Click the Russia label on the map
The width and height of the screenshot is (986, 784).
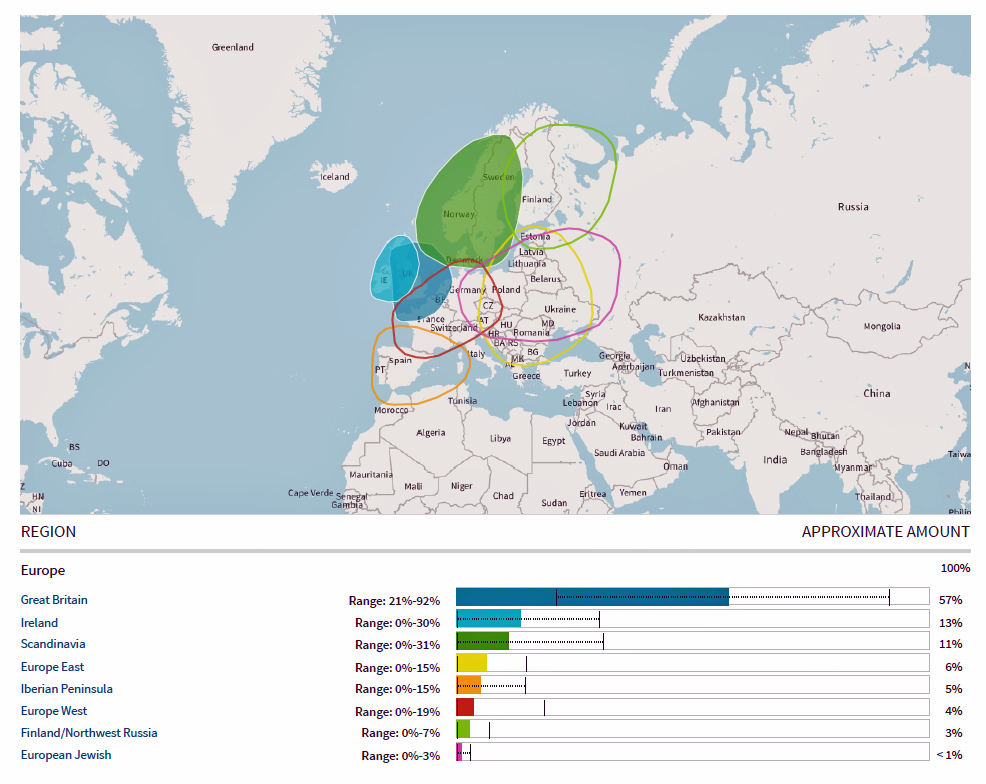pos(853,207)
